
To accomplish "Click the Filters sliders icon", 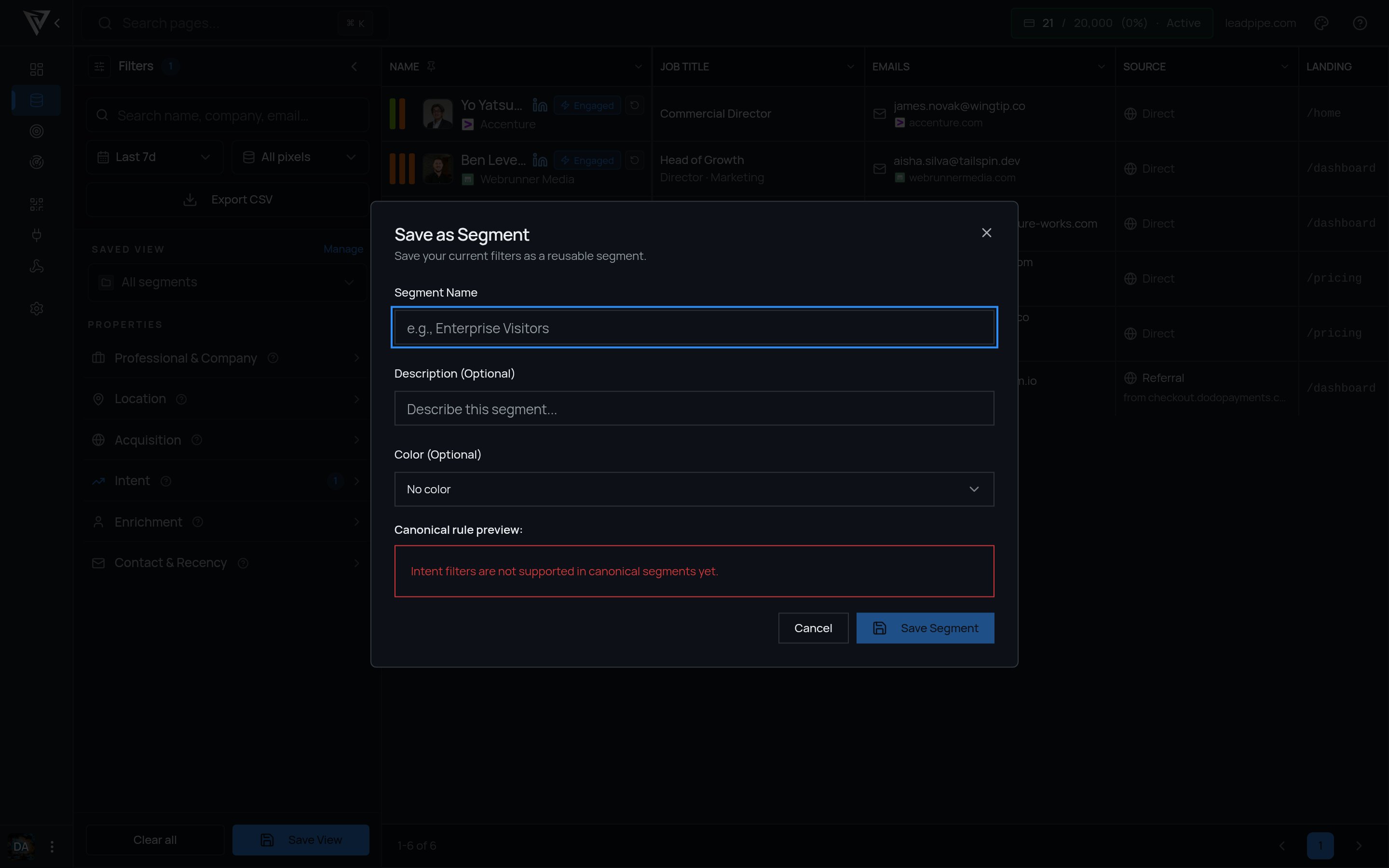I will (x=99, y=67).
